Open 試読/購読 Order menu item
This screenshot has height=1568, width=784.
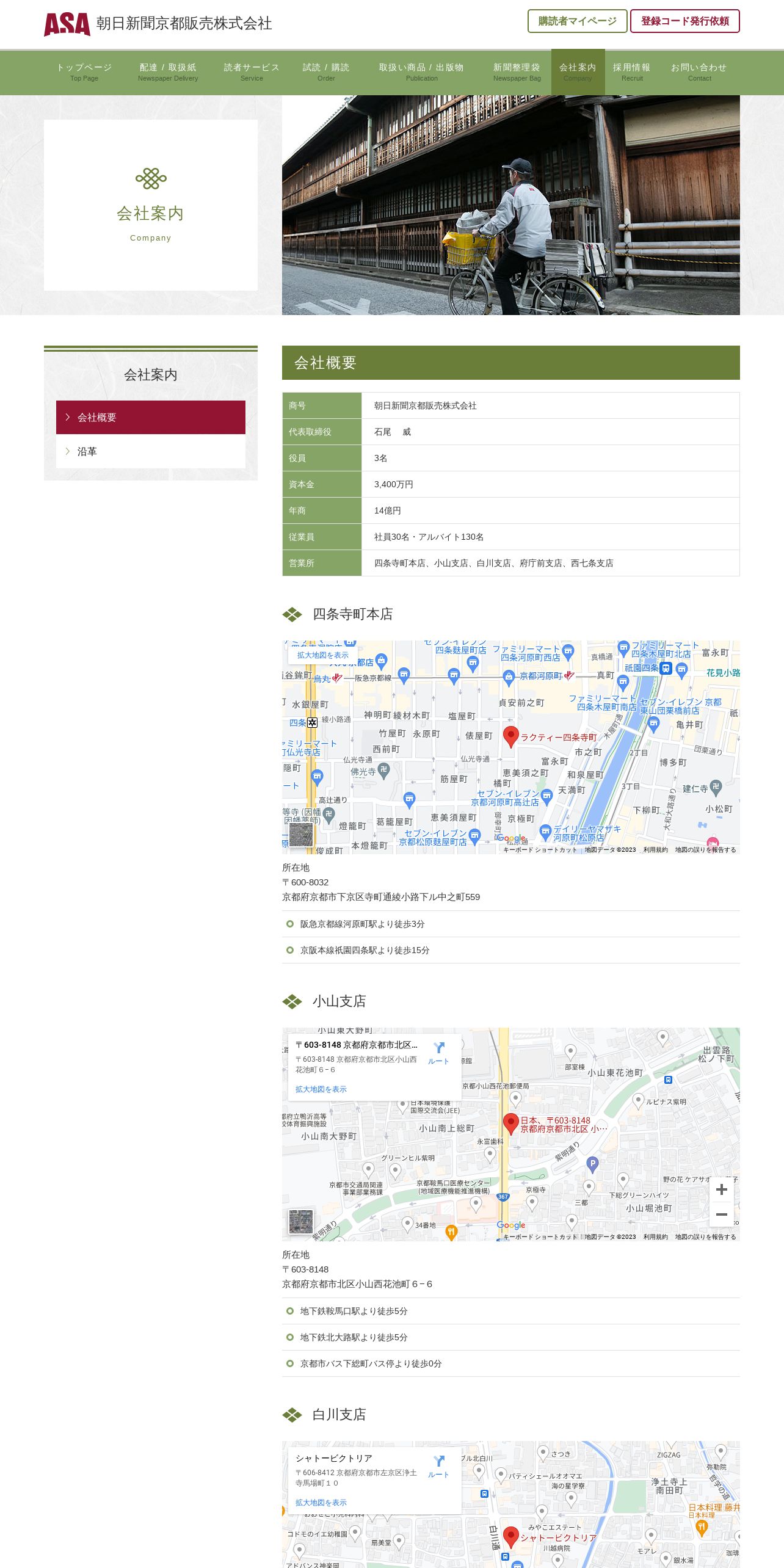click(x=326, y=72)
